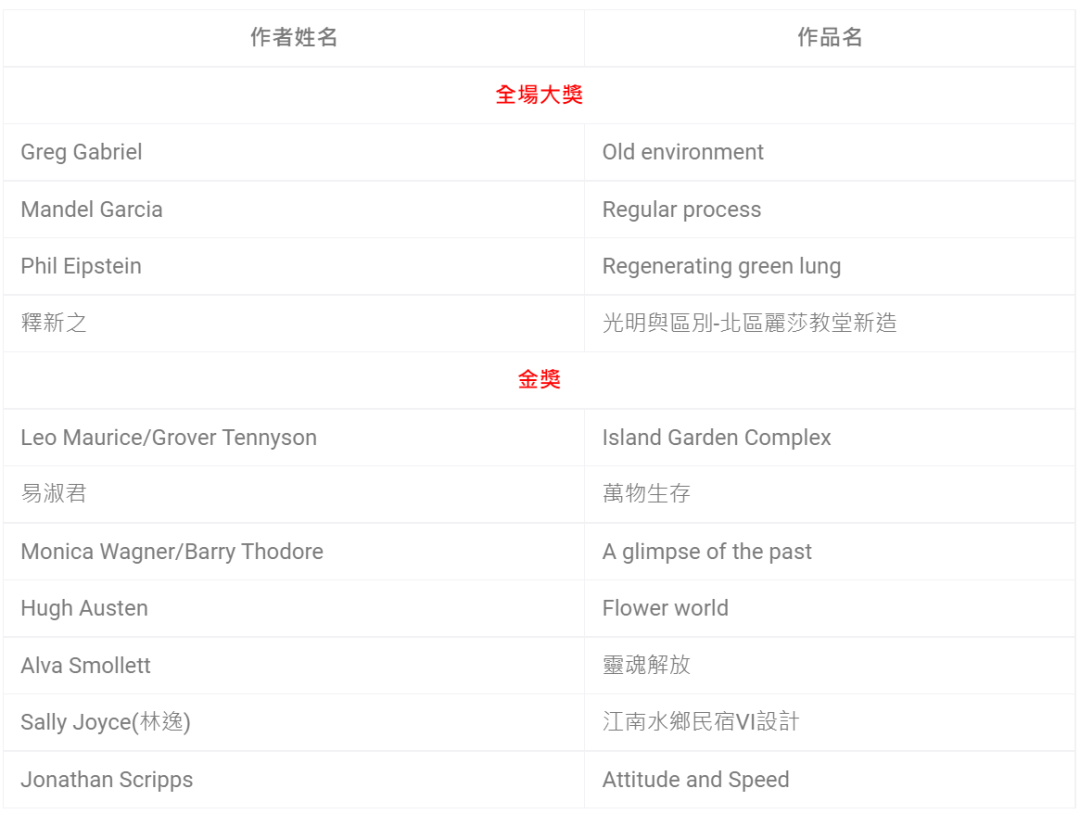Screen dimensions: 1080x814
Task: Select authors Leo Maurice/Grover Tennyson
Action: [x=169, y=438]
